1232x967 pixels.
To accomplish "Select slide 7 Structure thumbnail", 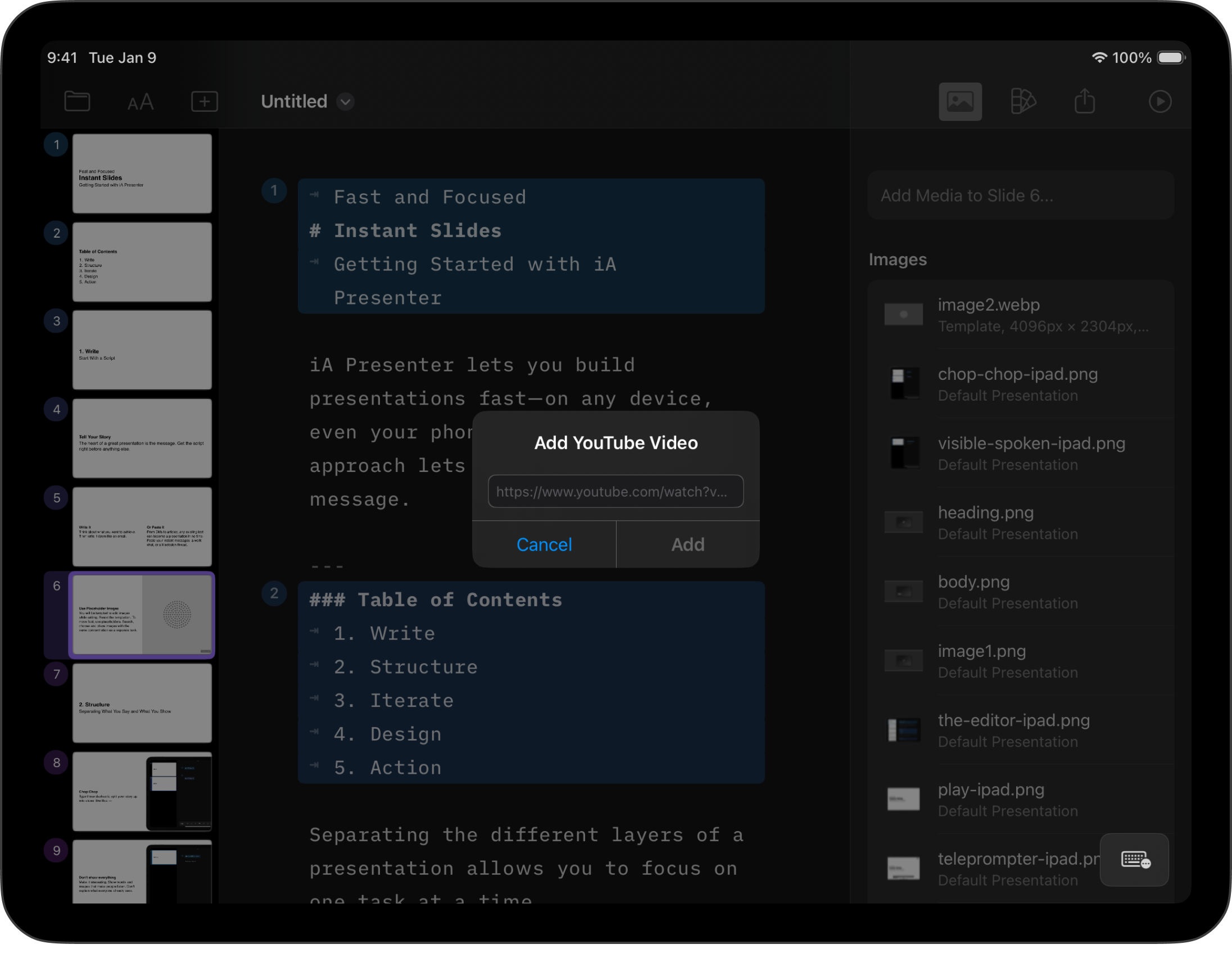I will click(x=142, y=702).
